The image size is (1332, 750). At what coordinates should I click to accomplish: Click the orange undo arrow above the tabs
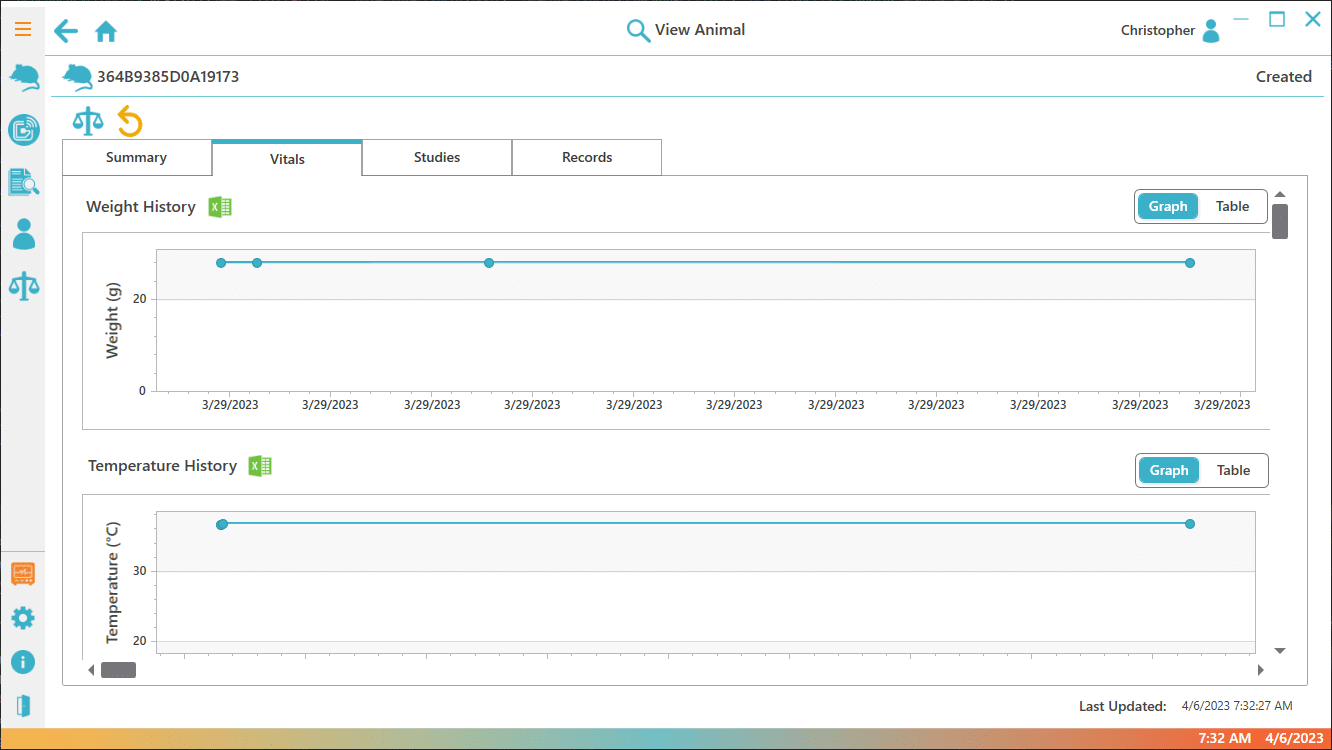point(130,121)
